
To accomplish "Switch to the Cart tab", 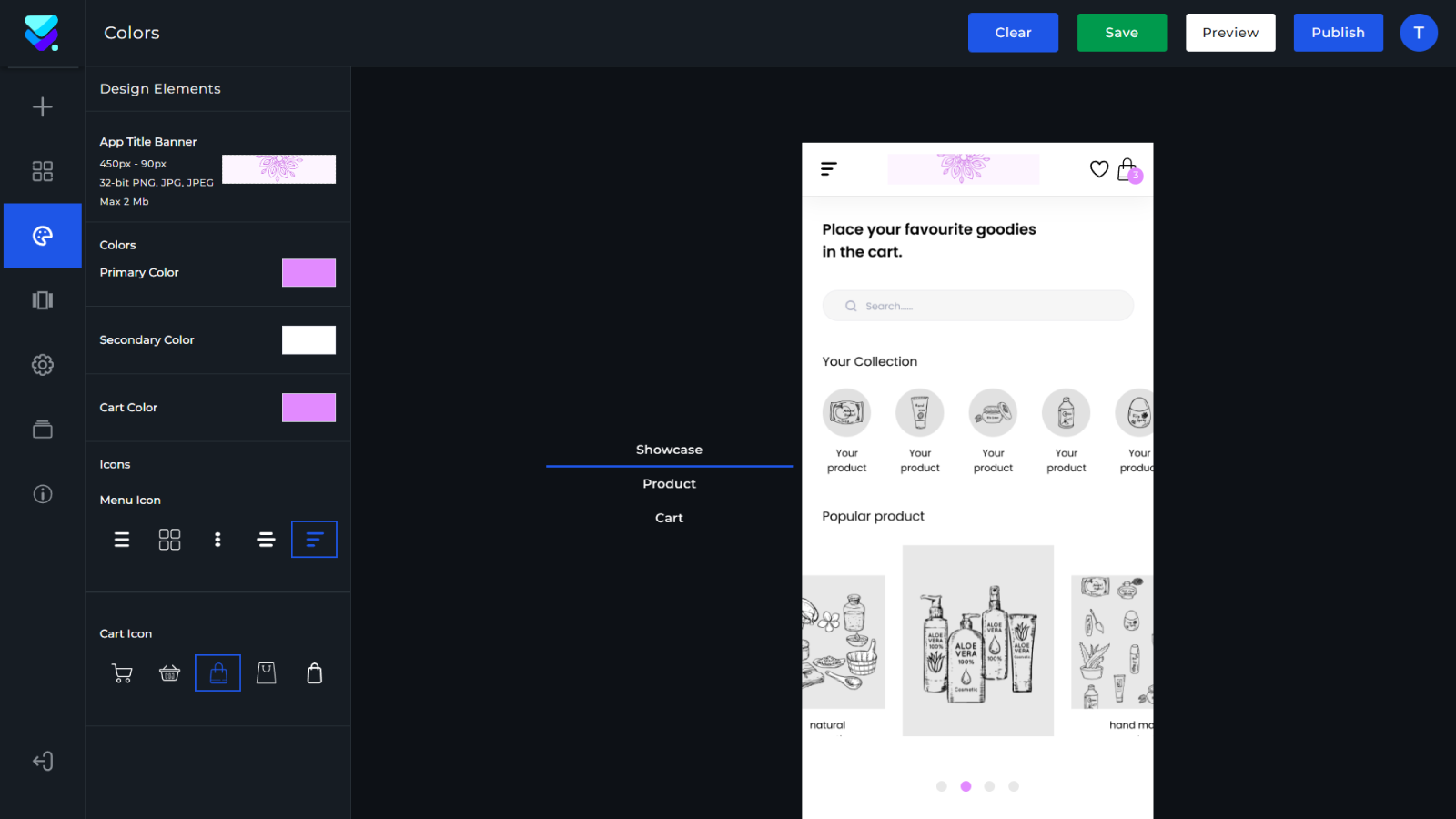I will click(669, 517).
